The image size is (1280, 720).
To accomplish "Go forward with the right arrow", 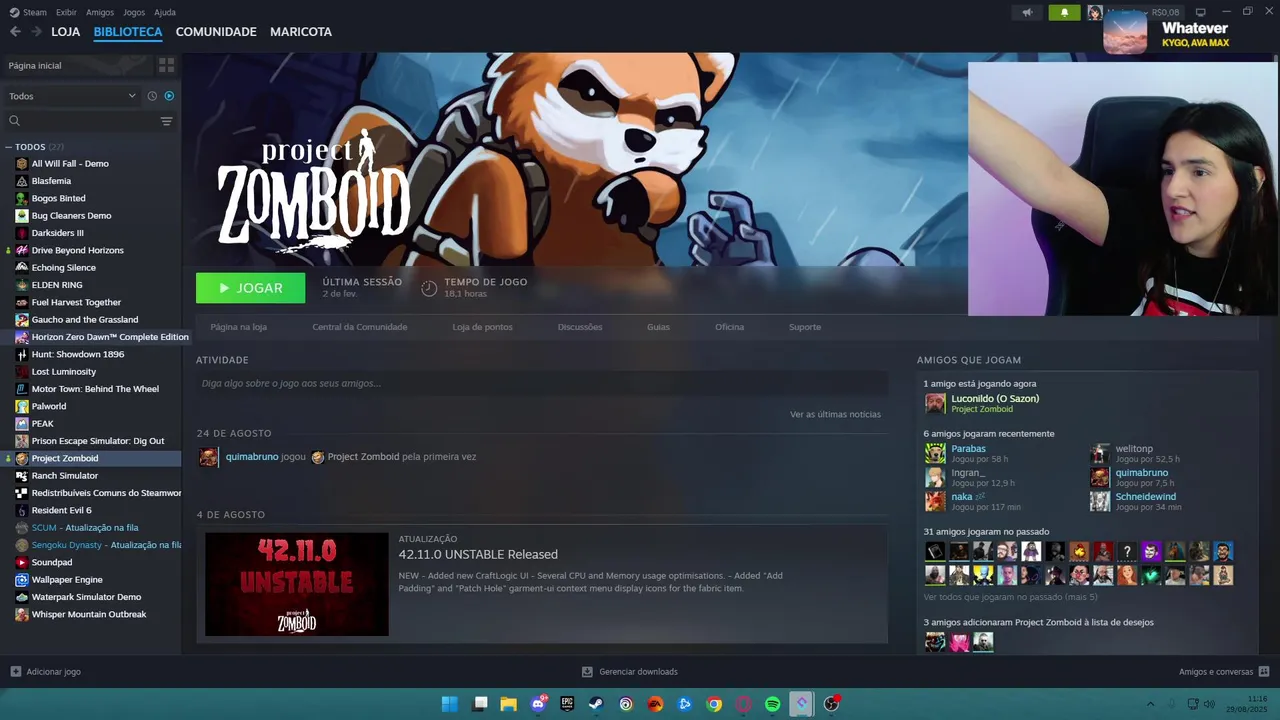I will 36,32.
